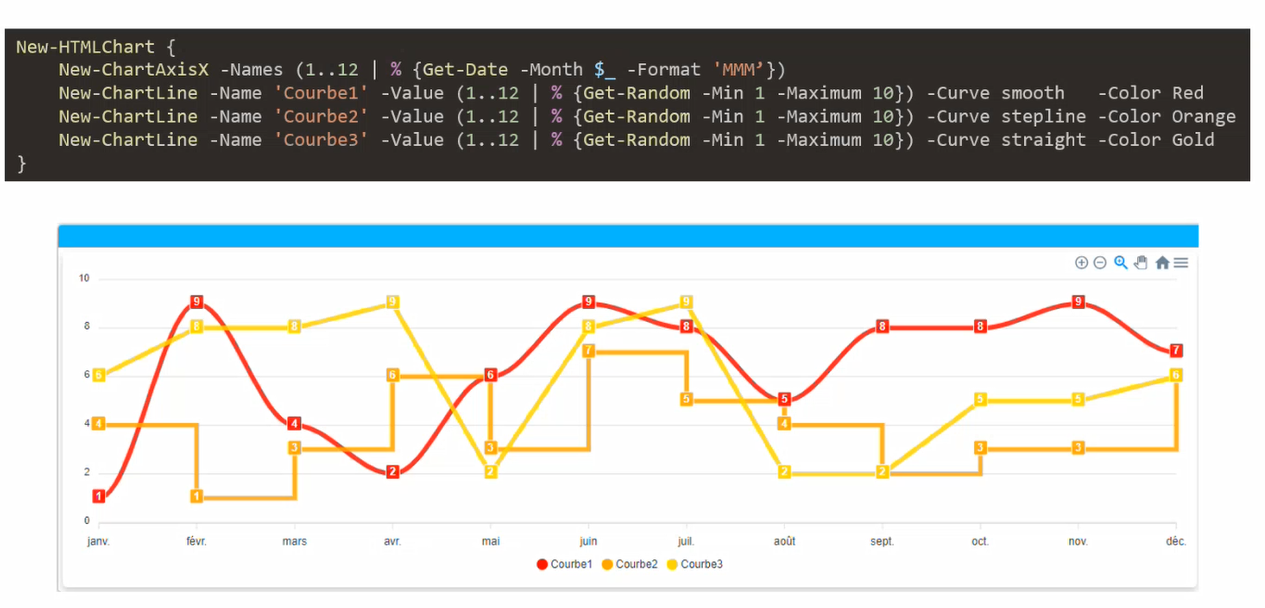Click the 'janv.' x-axis label
The width and height of the screenshot is (1265, 608).
pyautogui.click(x=98, y=541)
